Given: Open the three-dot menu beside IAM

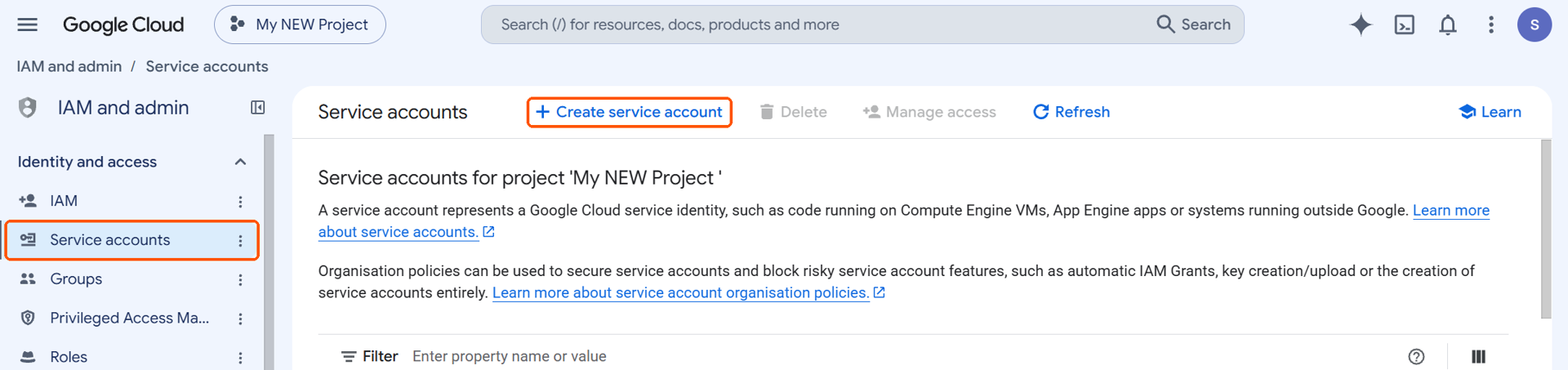Looking at the screenshot, I should point(240,201).
